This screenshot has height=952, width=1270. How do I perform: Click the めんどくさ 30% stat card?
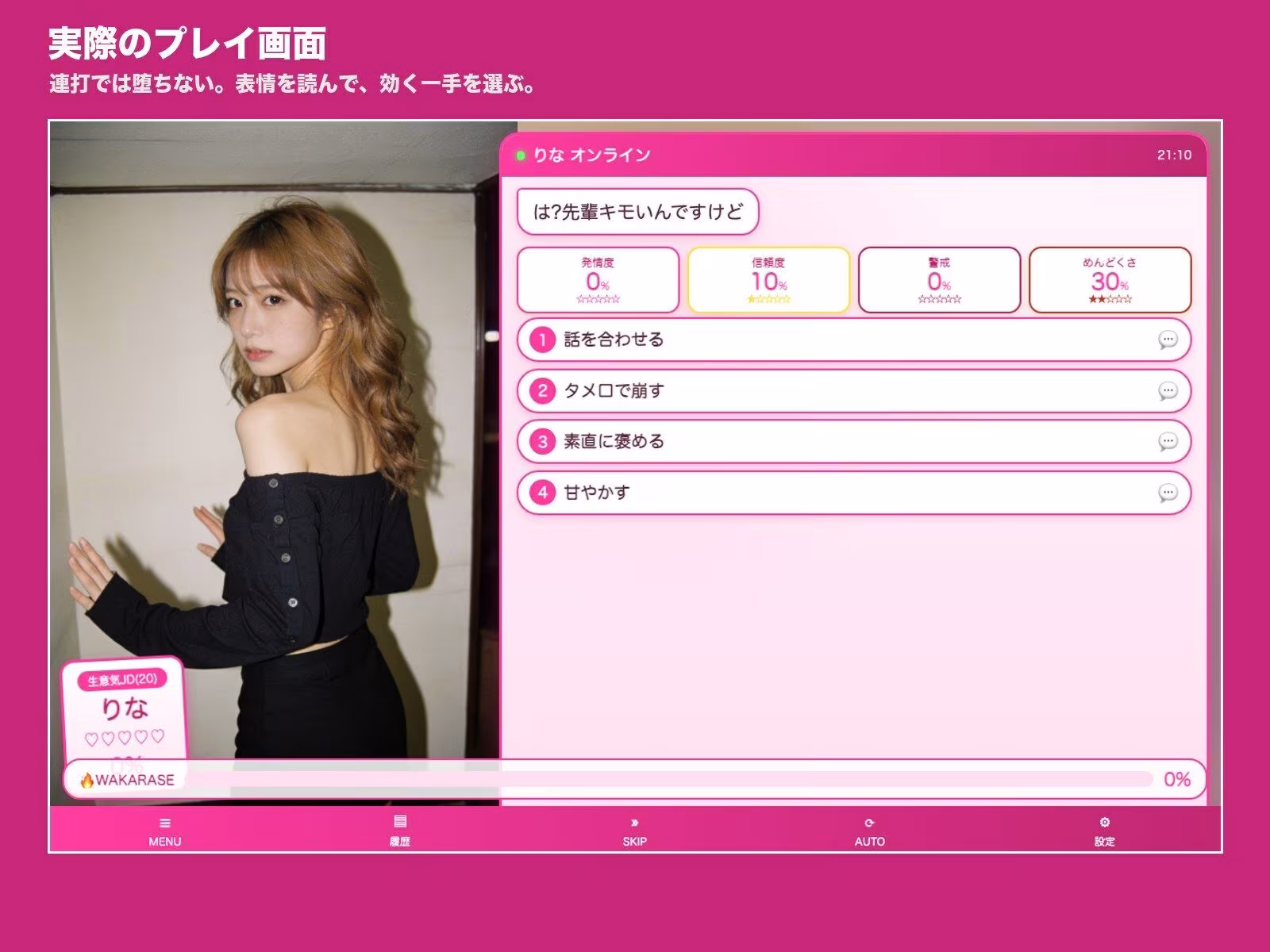(x=1110, y=280)
